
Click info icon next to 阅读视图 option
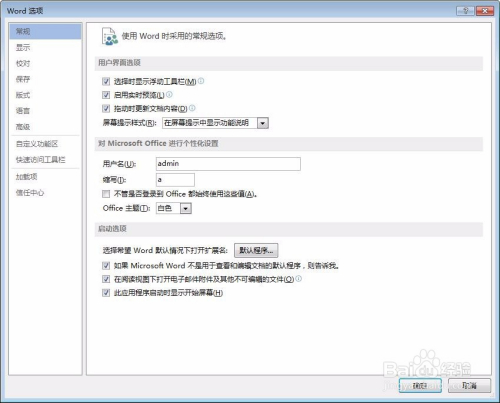tap(299, 279)
